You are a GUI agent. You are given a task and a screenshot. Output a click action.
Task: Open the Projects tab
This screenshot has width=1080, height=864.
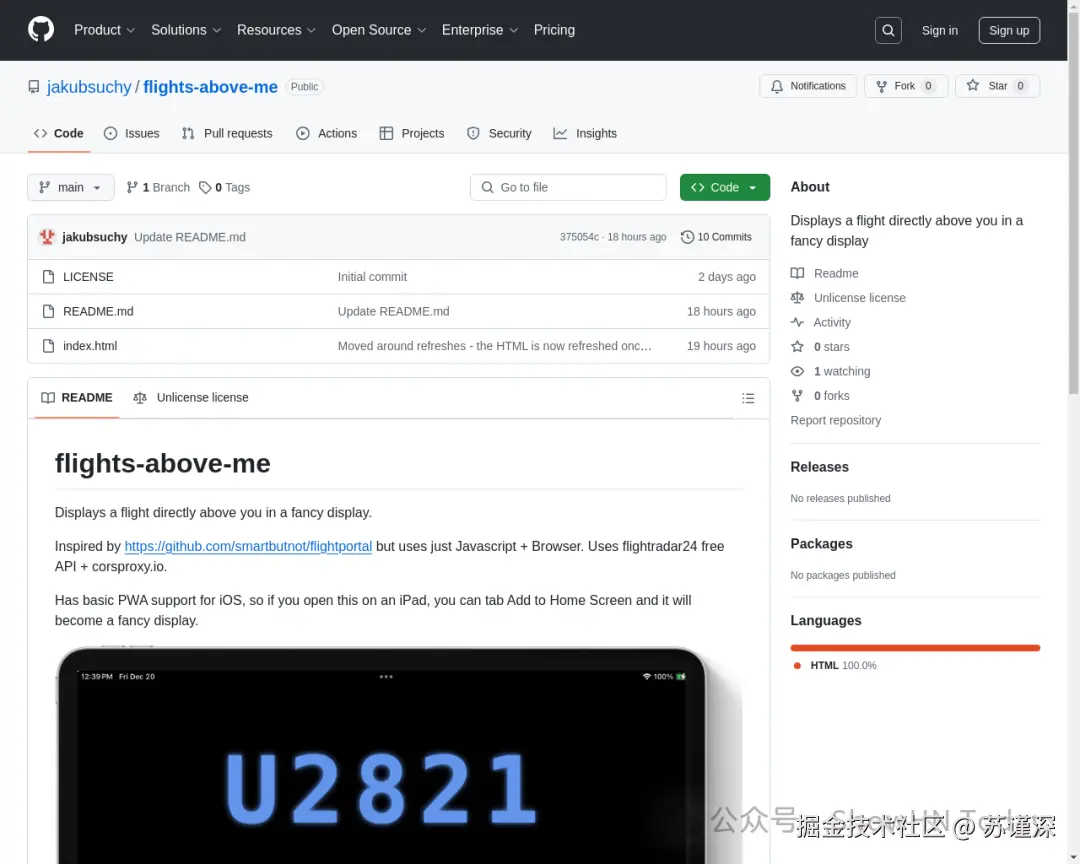(412, 134)
